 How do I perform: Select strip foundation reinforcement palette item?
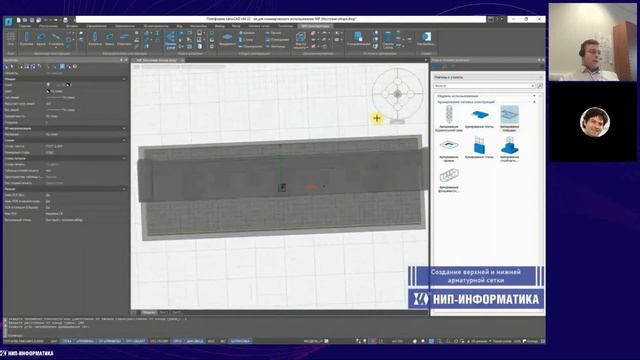pyautogui.click(x=449, y=180)
